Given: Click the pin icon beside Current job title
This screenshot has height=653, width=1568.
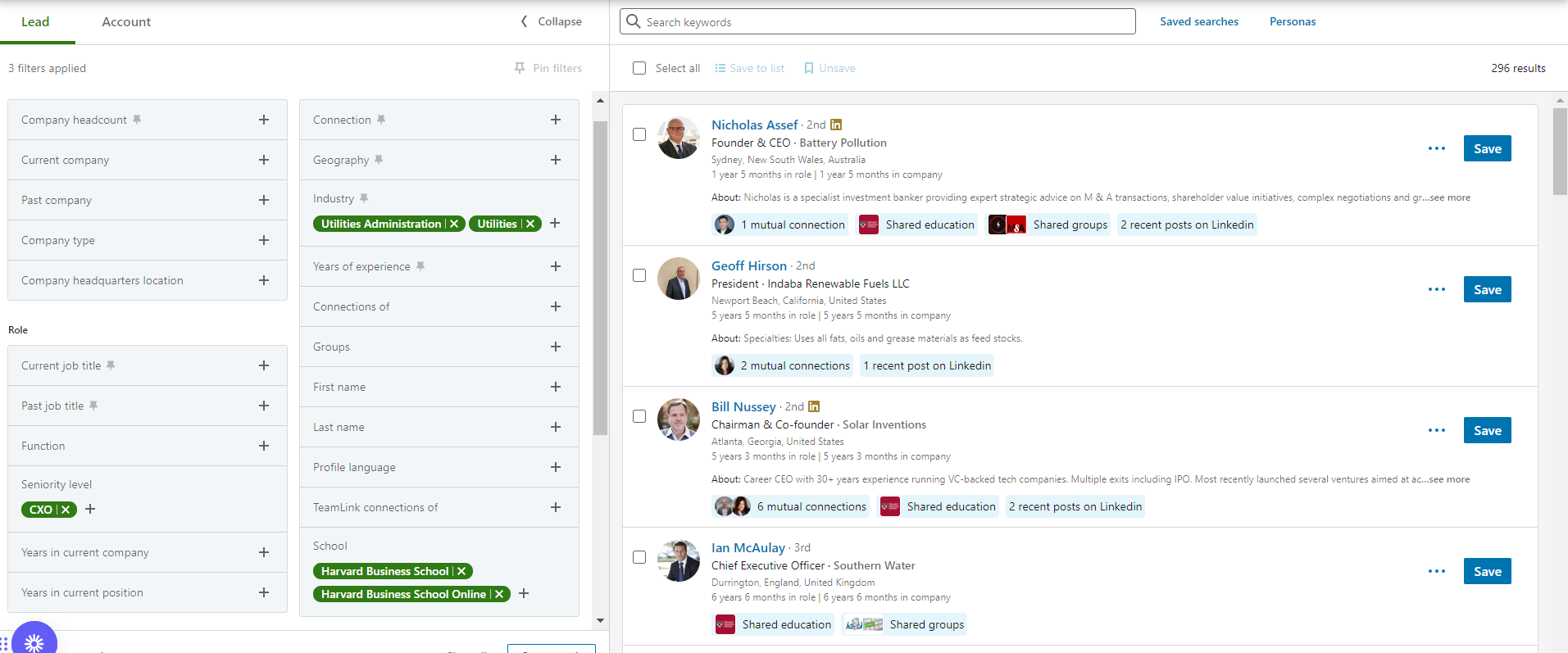Looking at the screenshot, I should [111, 365].
